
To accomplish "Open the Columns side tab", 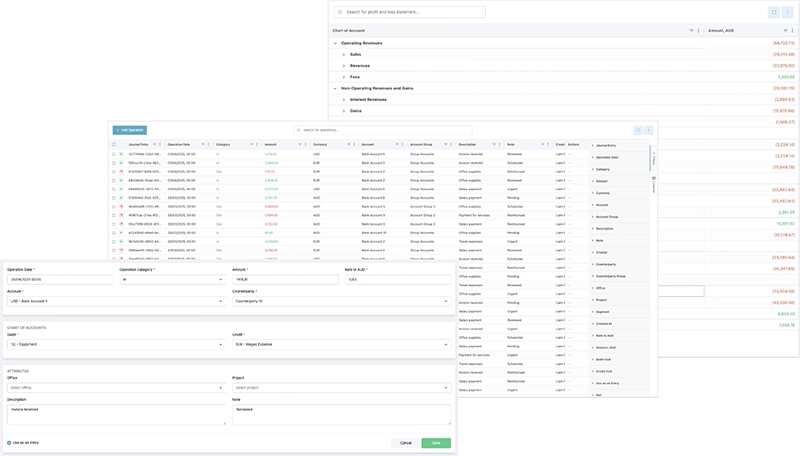I will tap(654, 184).
